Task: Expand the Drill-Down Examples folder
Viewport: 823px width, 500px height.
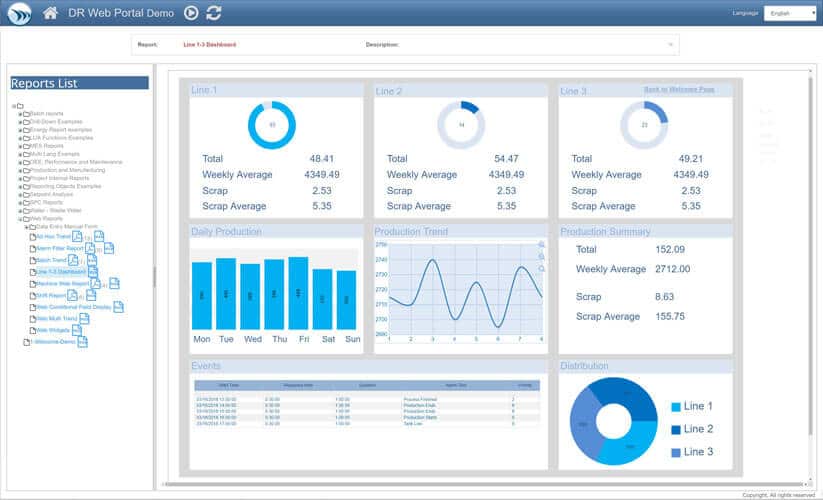Action: pos(20,122)
